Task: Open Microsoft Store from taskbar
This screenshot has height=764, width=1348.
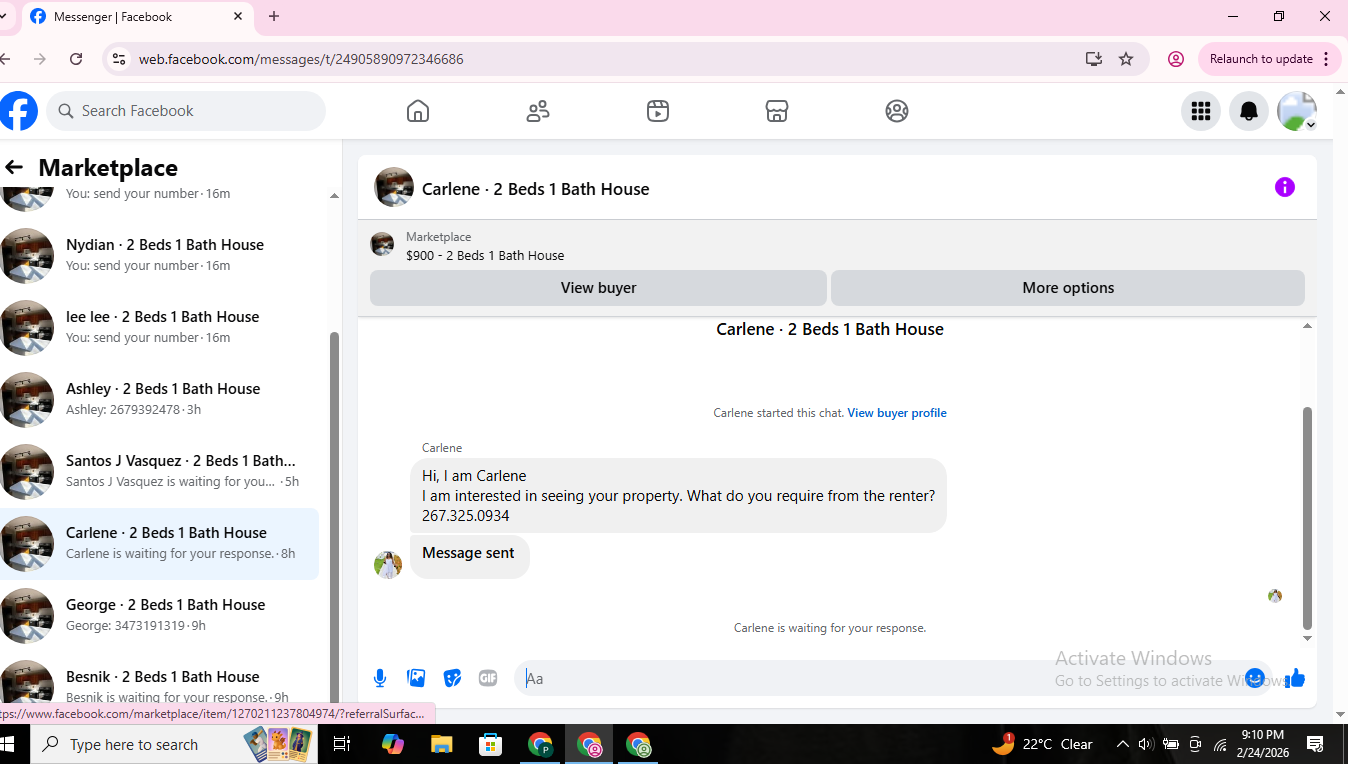Action: click(491, 745)
